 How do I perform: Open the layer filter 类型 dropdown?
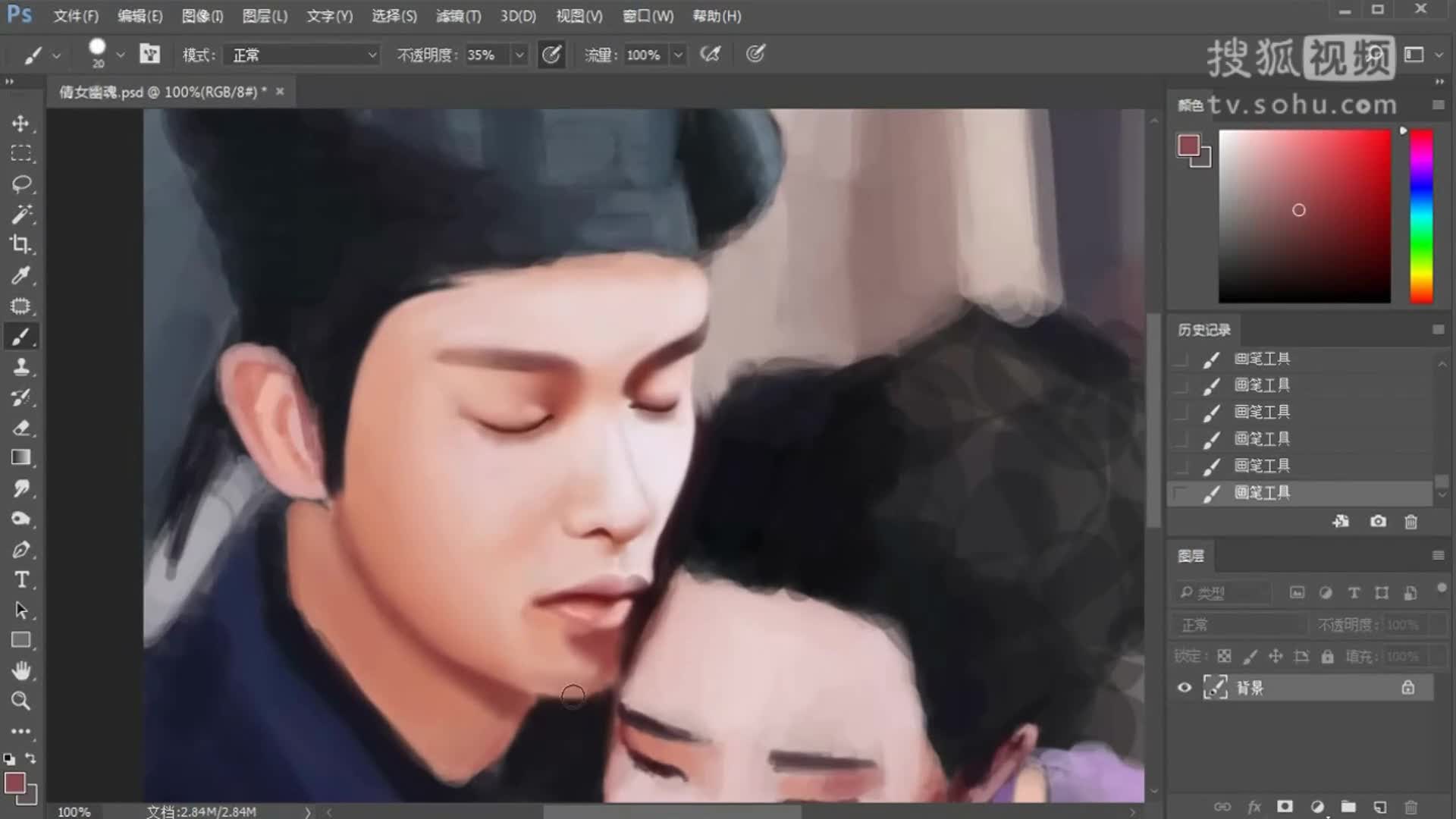tap(1222, 592)
